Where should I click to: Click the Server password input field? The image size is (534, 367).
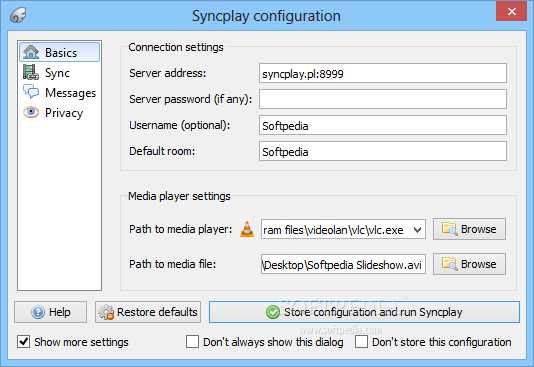click(383, 99)
